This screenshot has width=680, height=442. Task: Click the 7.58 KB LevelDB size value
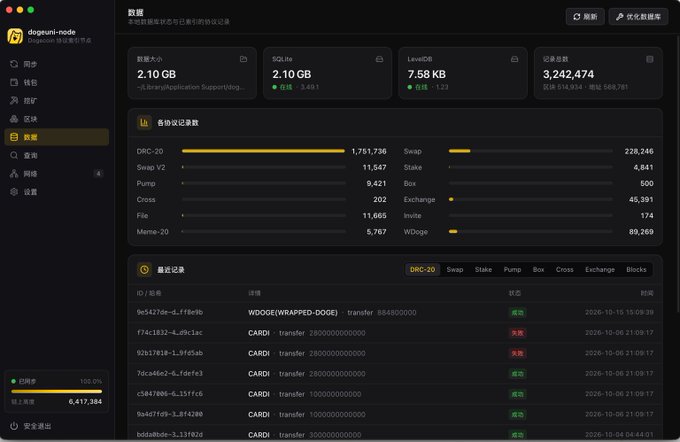(426, 74)
